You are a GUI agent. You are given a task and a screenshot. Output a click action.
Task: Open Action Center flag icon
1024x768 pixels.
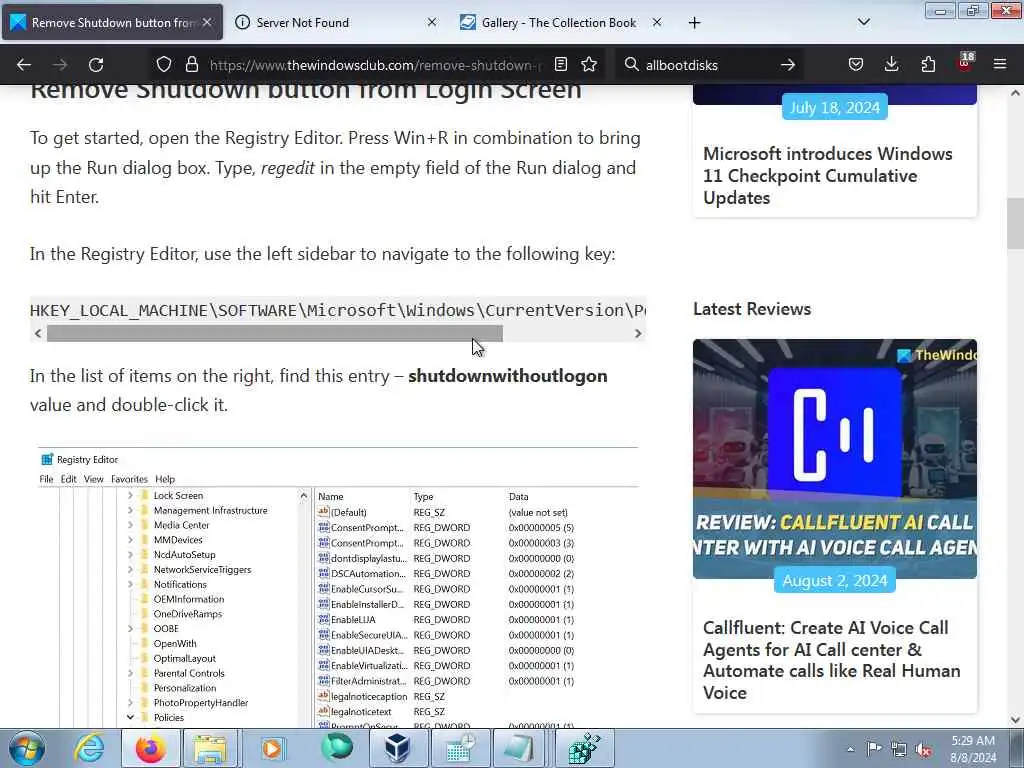(874, 748)
